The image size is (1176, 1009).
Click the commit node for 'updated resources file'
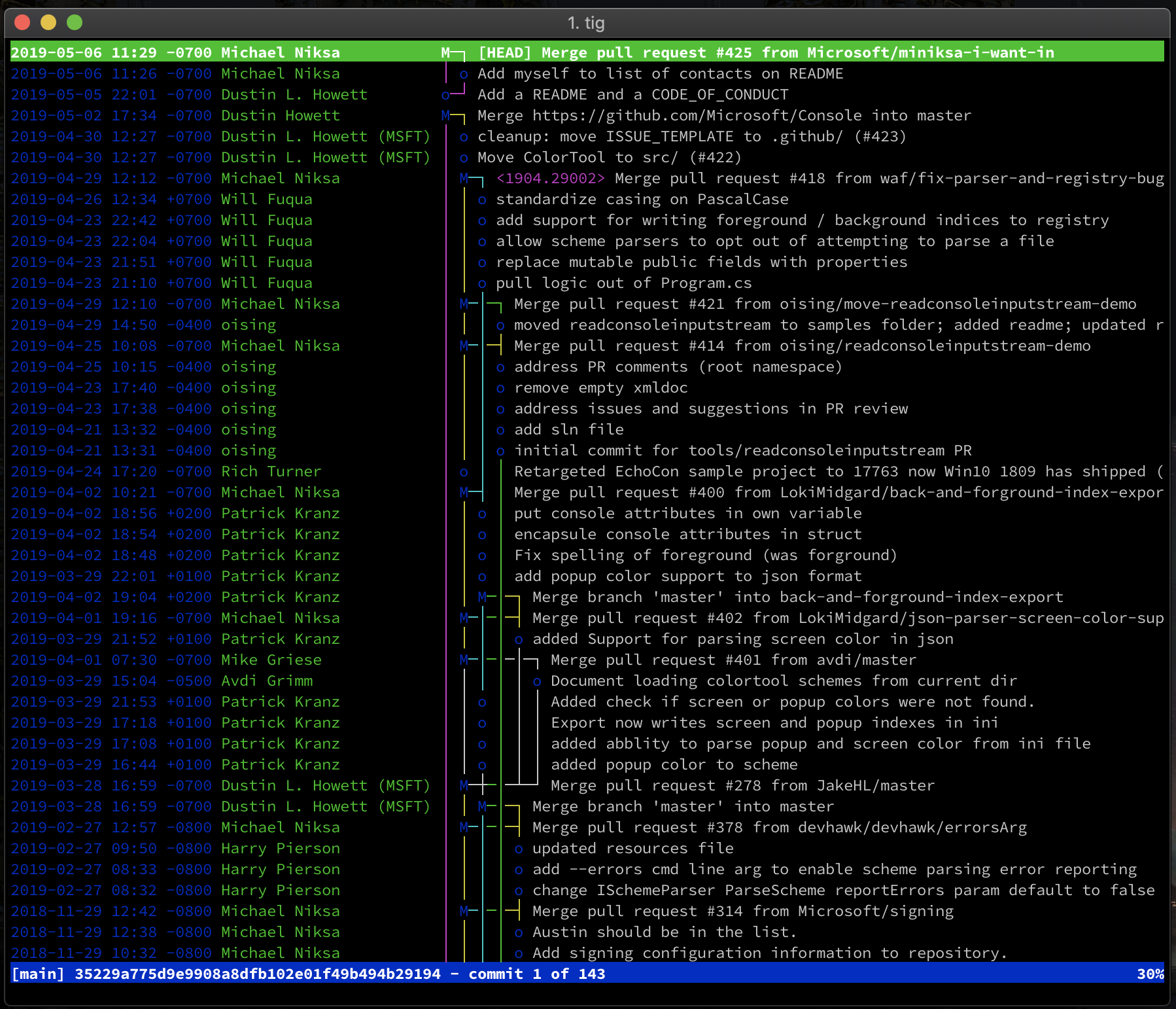(519, 848)
